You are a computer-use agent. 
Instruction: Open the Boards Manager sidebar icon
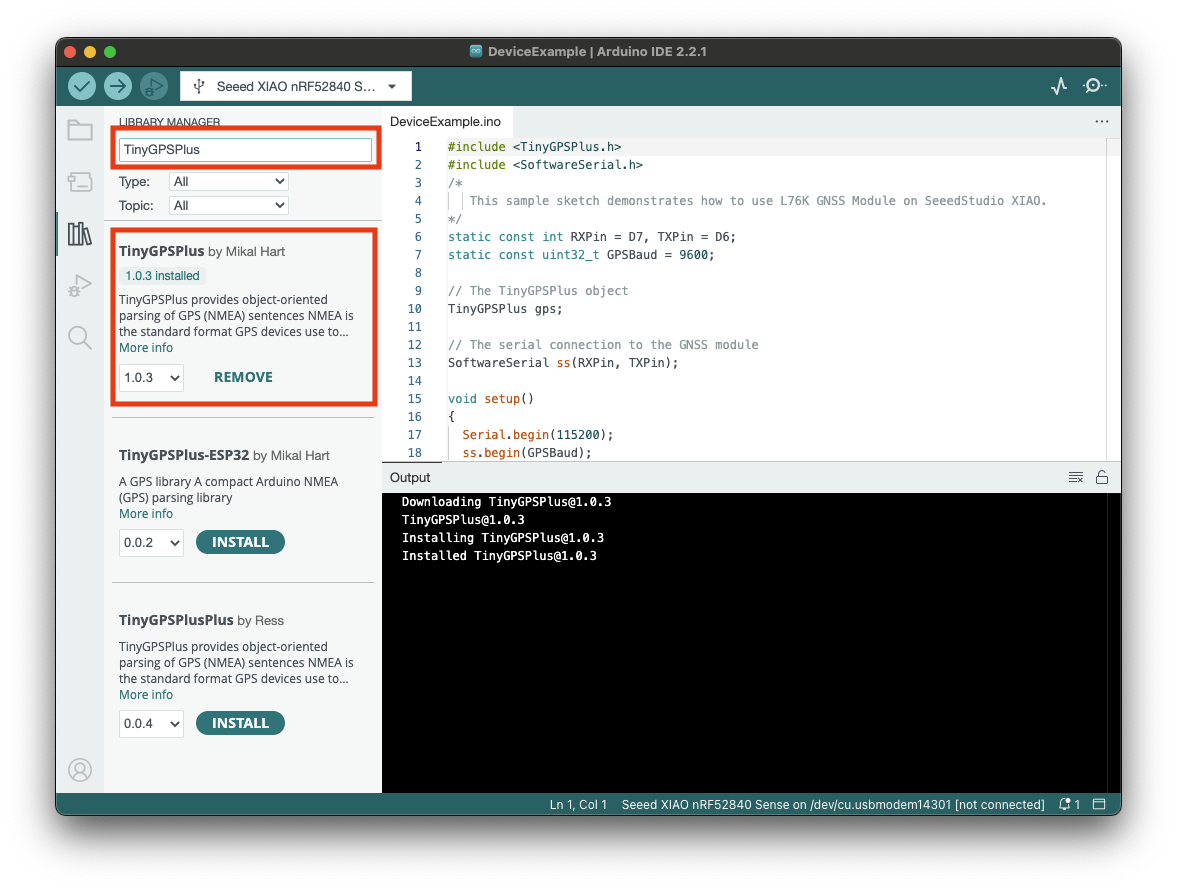80,182
